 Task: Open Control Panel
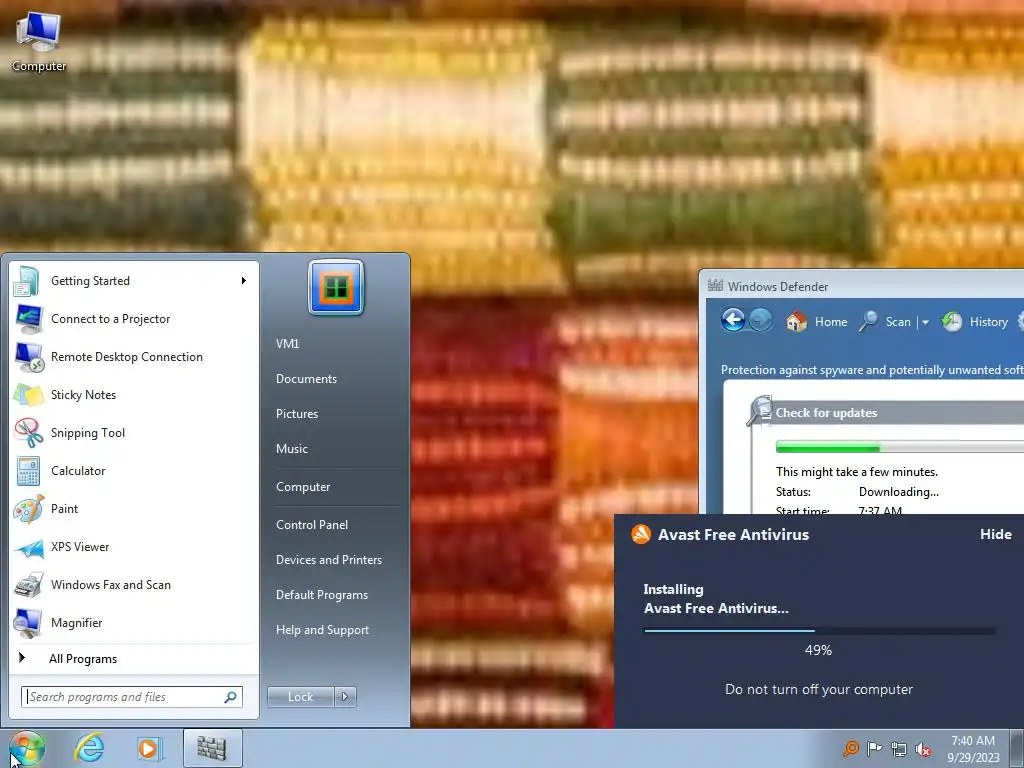[x=312, y=525]
